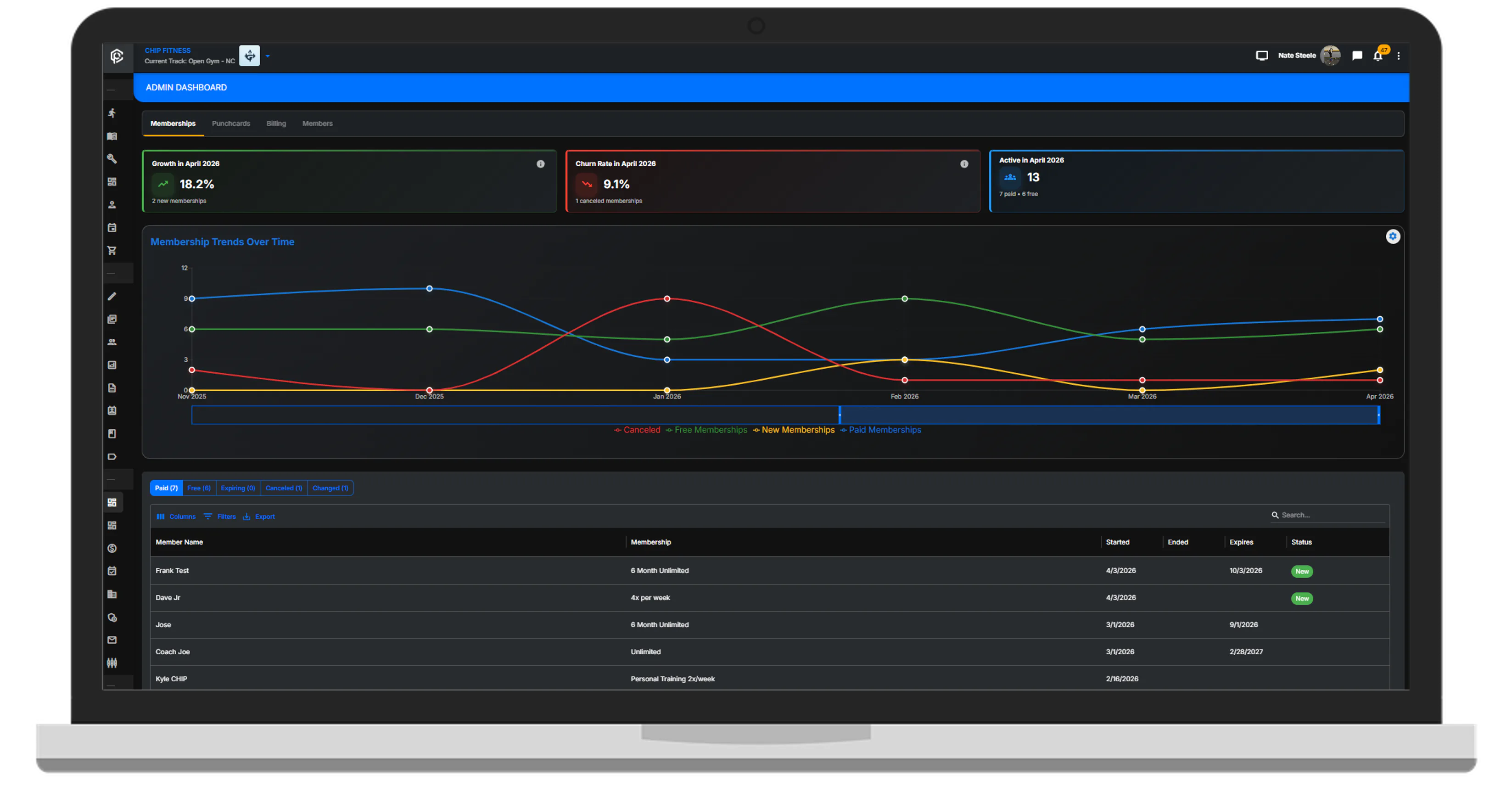This screenshot has width=1512, height=803.
Task: Open the Columns chooser
Action: coord(176,517)
